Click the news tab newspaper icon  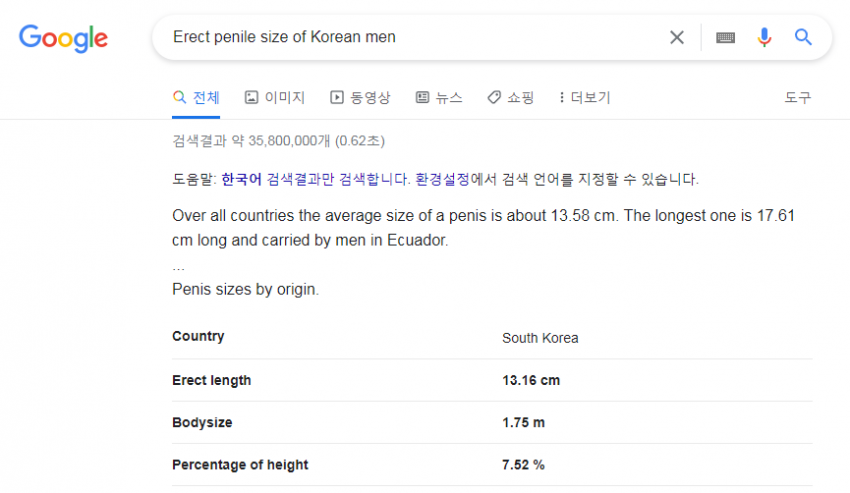click(x=422, y=97)
